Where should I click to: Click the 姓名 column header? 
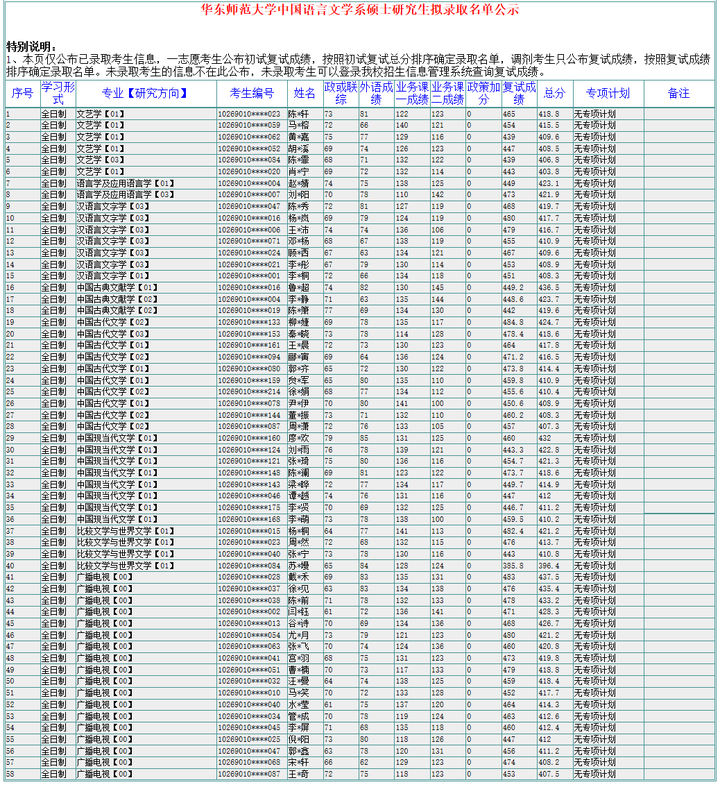point(305,93)
